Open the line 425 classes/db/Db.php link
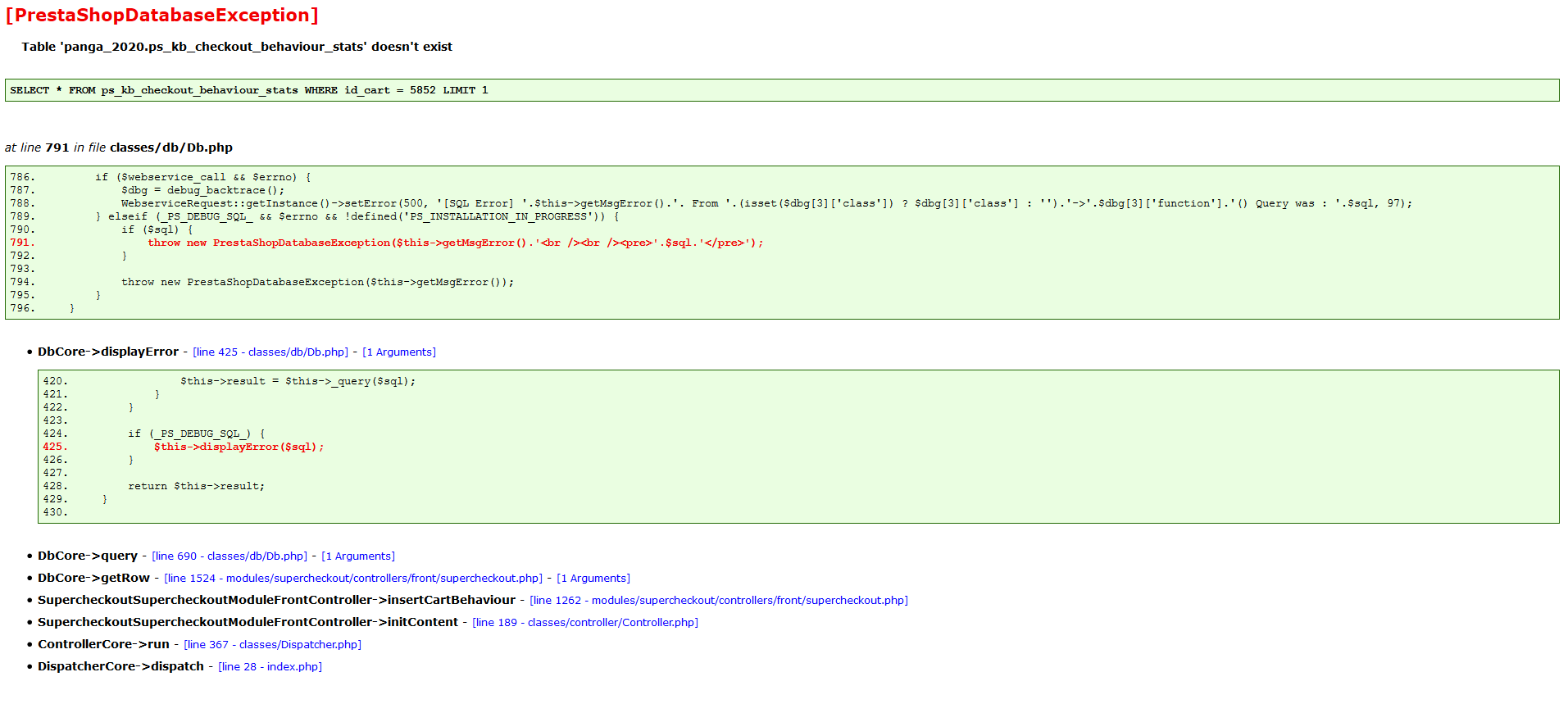The width and height of the screenshot is (1568, 722). coord(270,352)
